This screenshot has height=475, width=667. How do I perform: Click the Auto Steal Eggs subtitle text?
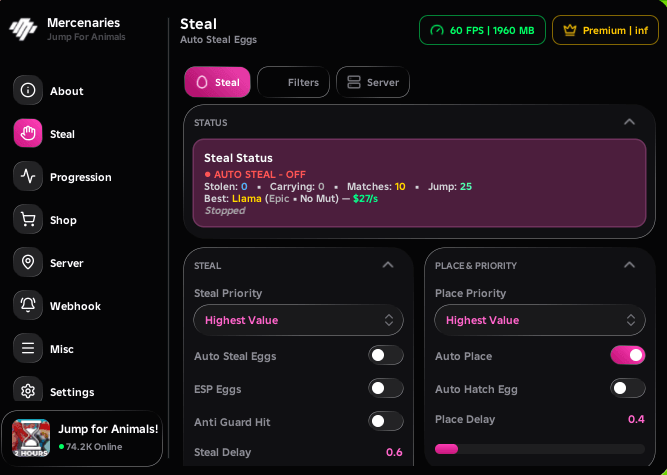pyautogui.click(x=219, y=40)
